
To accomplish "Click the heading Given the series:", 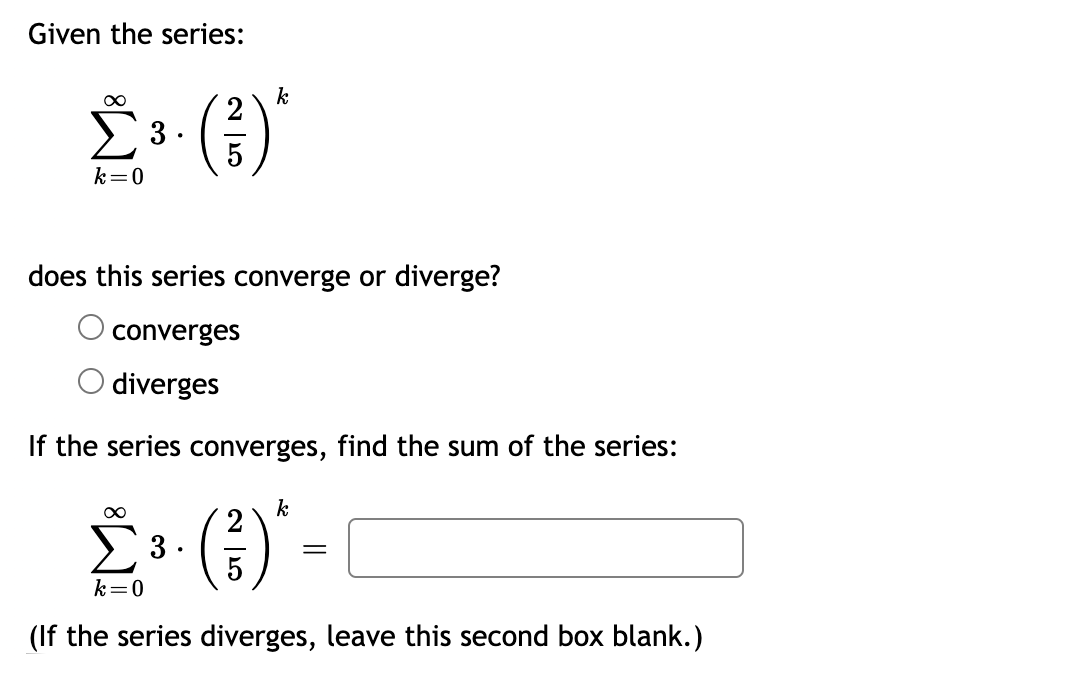I will 133,34.
